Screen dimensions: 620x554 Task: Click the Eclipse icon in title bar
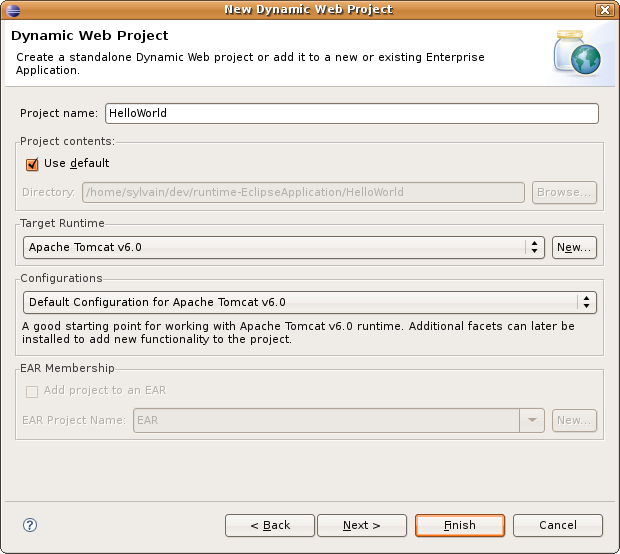point(12,10)
